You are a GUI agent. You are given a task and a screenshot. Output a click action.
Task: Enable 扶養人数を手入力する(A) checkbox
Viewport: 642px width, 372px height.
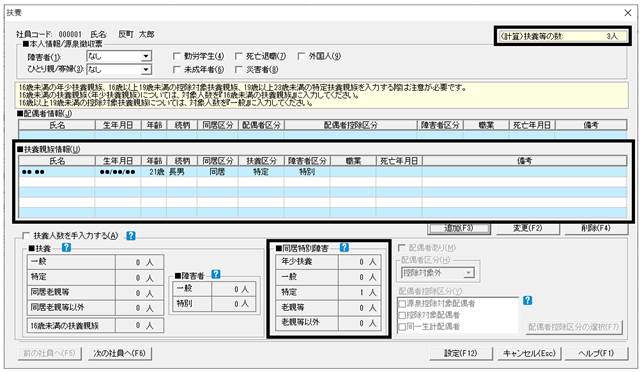point(26,236)
